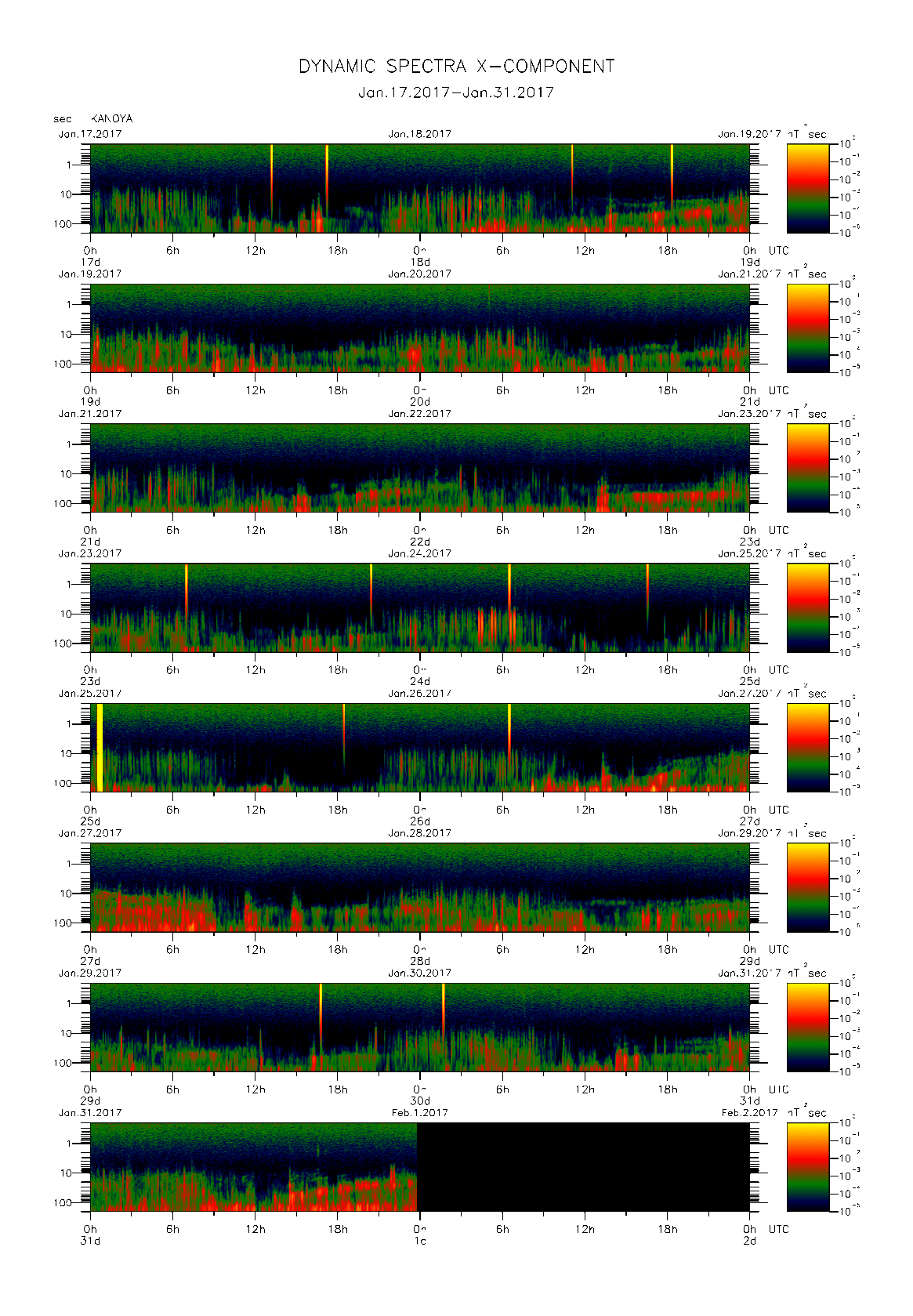Select the Jan.28.2017 date label

click(420, 833)
